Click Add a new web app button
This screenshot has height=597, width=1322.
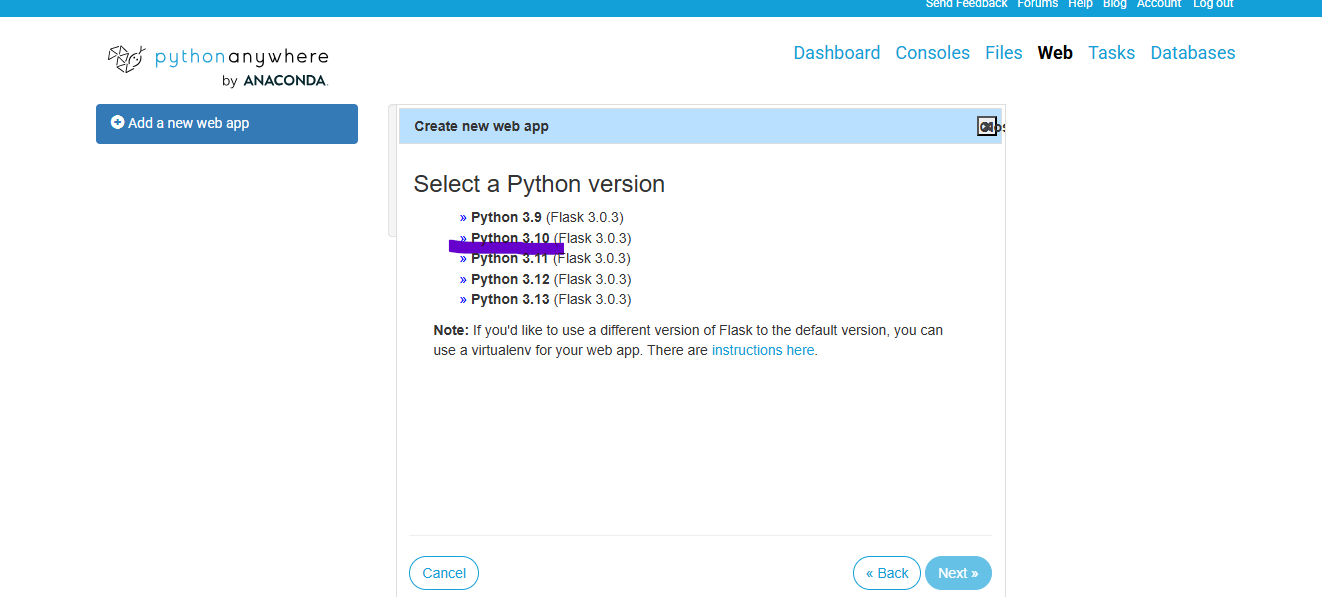(x=227, y=124)
